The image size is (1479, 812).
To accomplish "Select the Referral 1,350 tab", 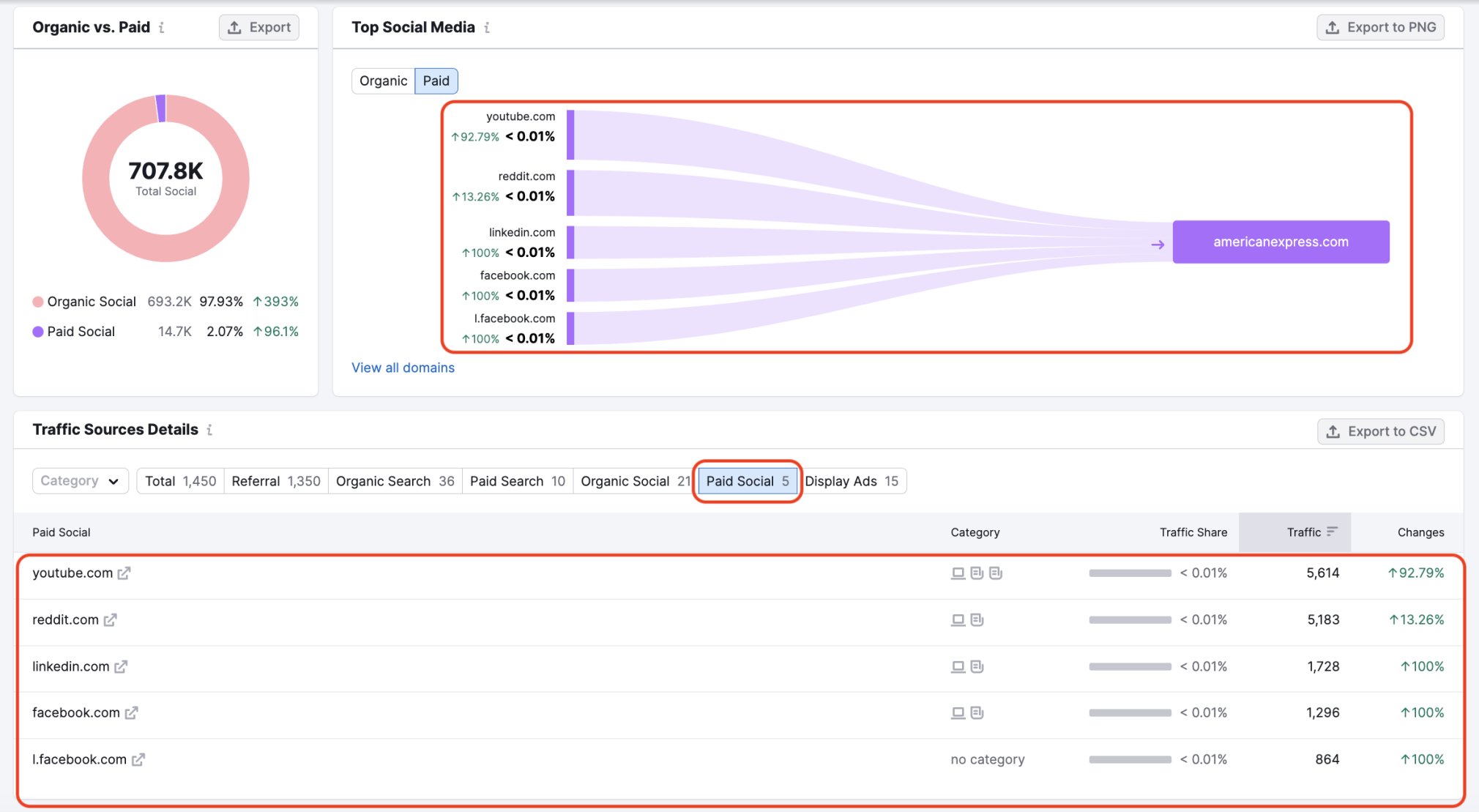I will pos(276,481).
